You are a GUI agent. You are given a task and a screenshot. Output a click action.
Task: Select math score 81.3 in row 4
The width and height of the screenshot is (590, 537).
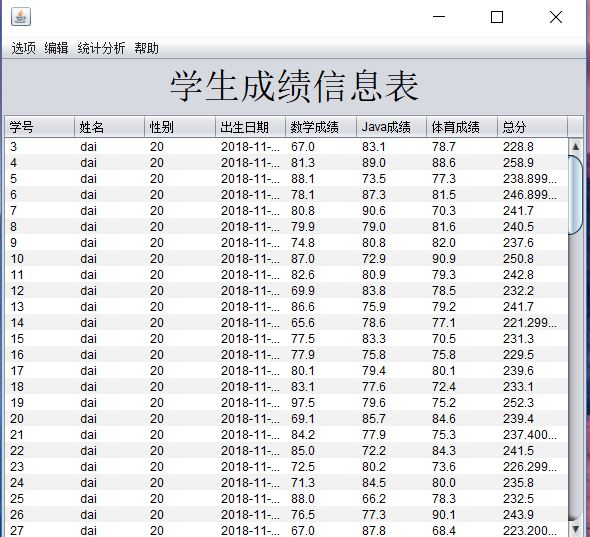coord(321,163)
